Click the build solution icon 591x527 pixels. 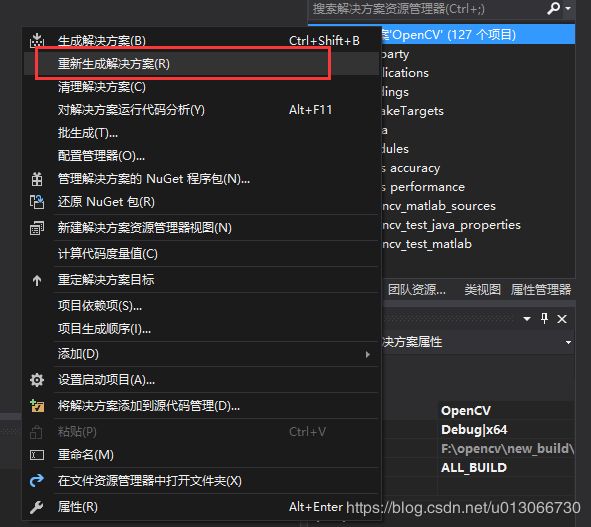(37, 40)
